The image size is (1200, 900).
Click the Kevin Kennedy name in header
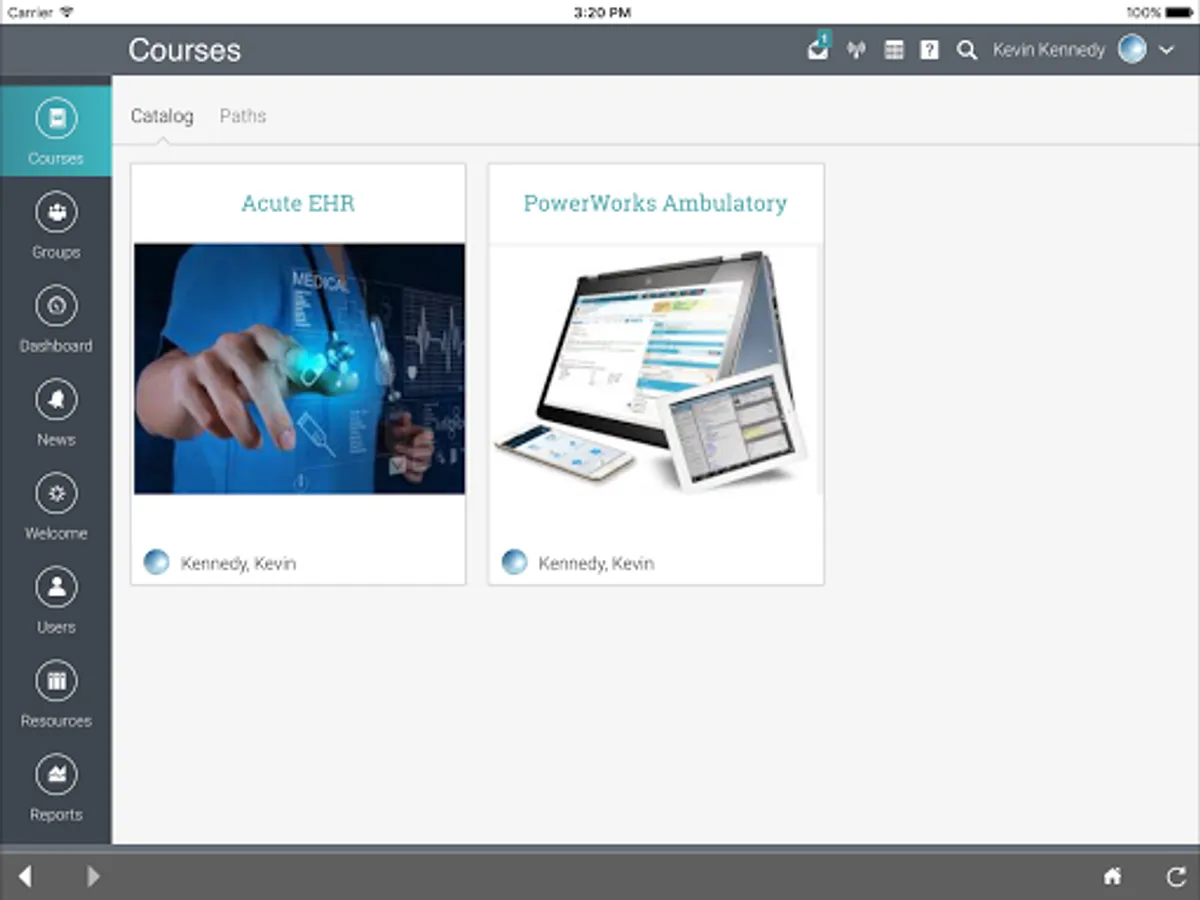coord(1049,50)
